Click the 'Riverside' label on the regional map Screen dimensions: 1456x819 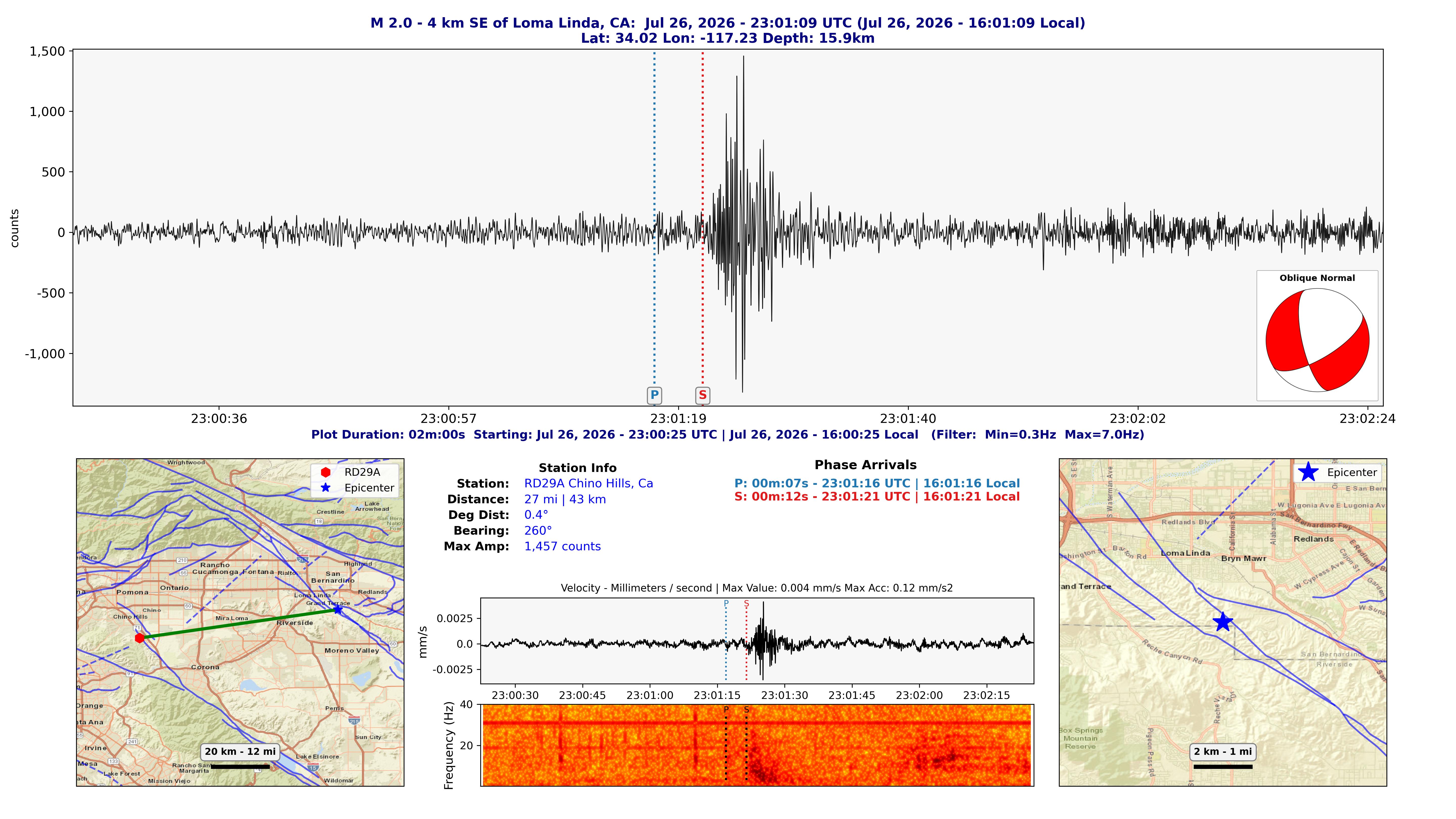coord(294,623)
